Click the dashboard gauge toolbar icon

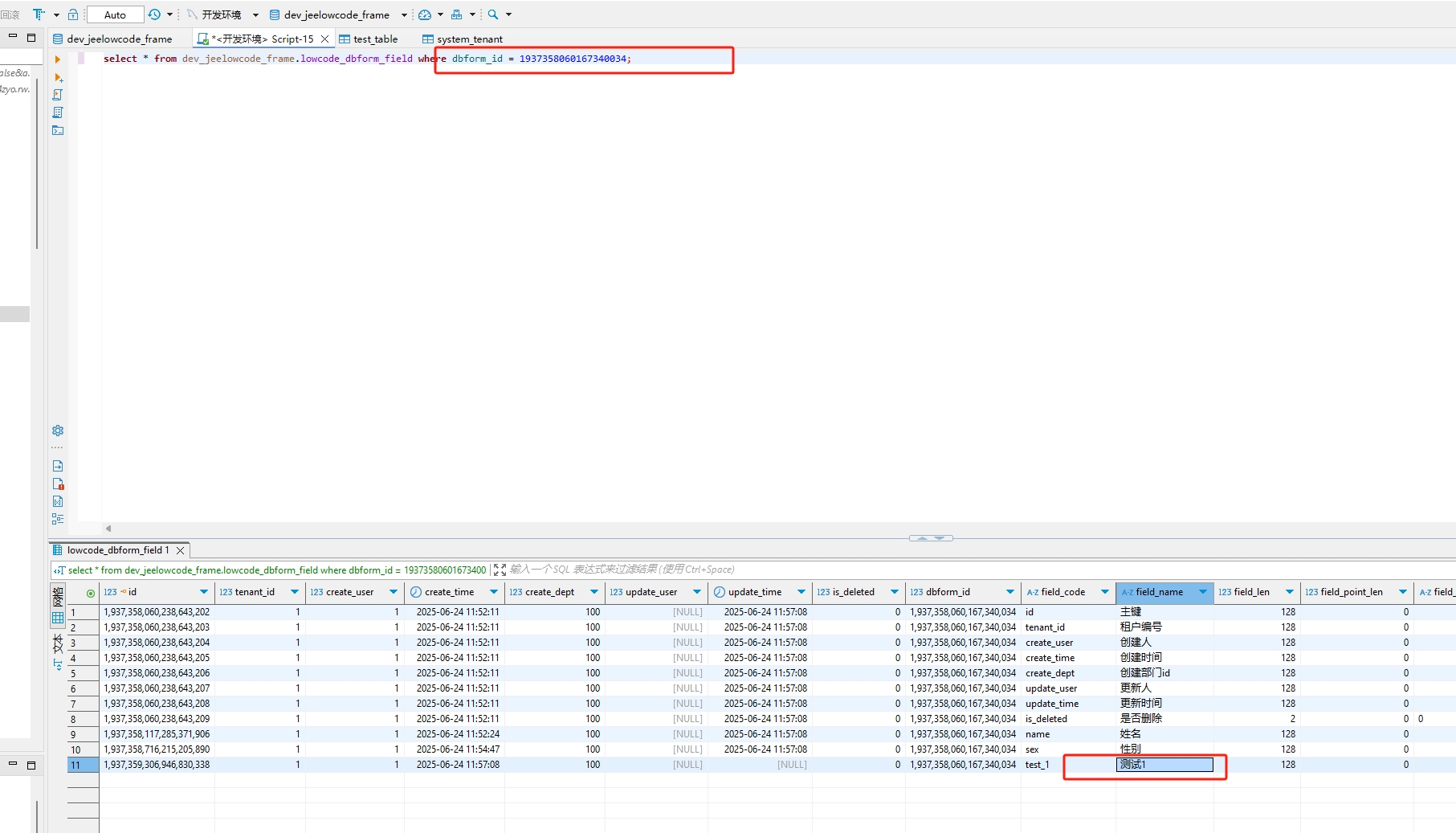pyautogui.click(x=425, y=14)
